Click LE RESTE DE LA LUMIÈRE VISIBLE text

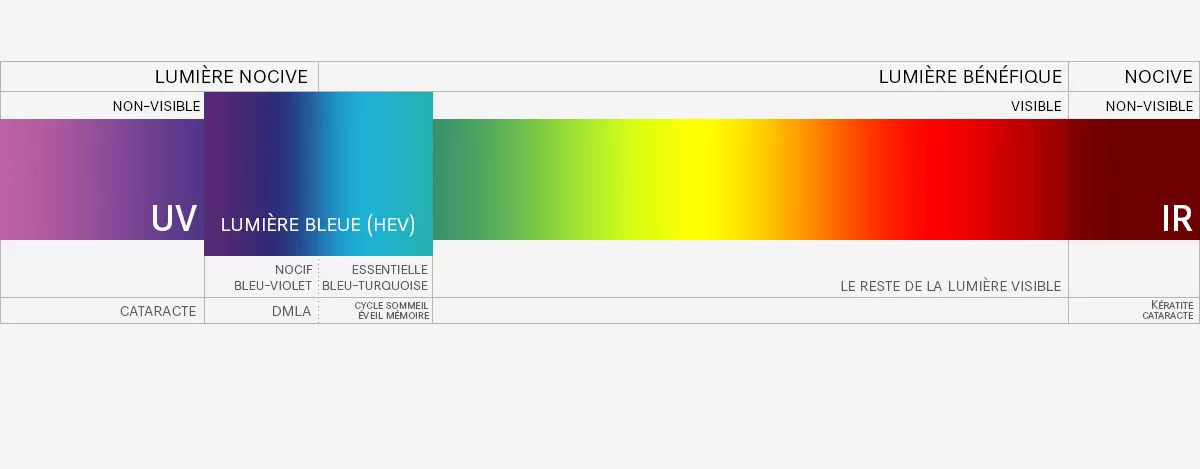click(950, 286)
